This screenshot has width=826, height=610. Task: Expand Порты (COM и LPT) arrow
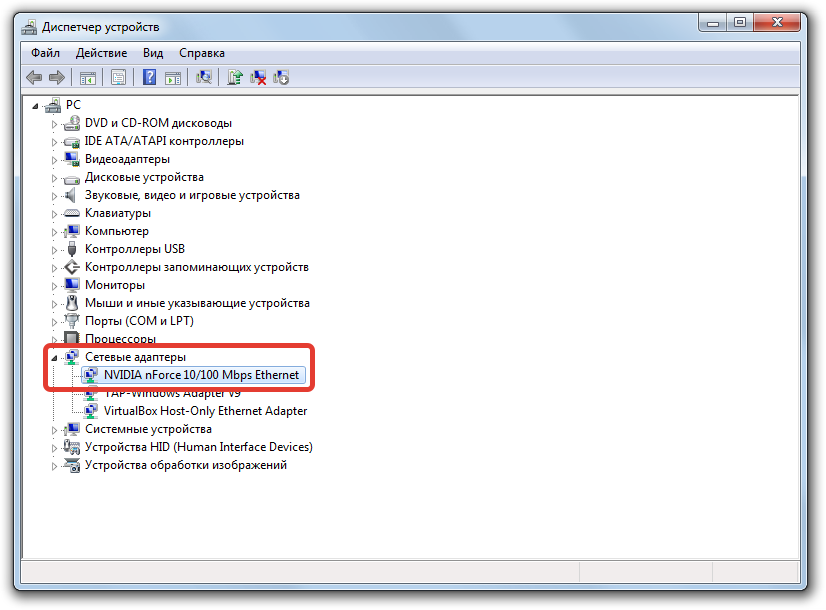pyautogui.click(x=54, y=322)
